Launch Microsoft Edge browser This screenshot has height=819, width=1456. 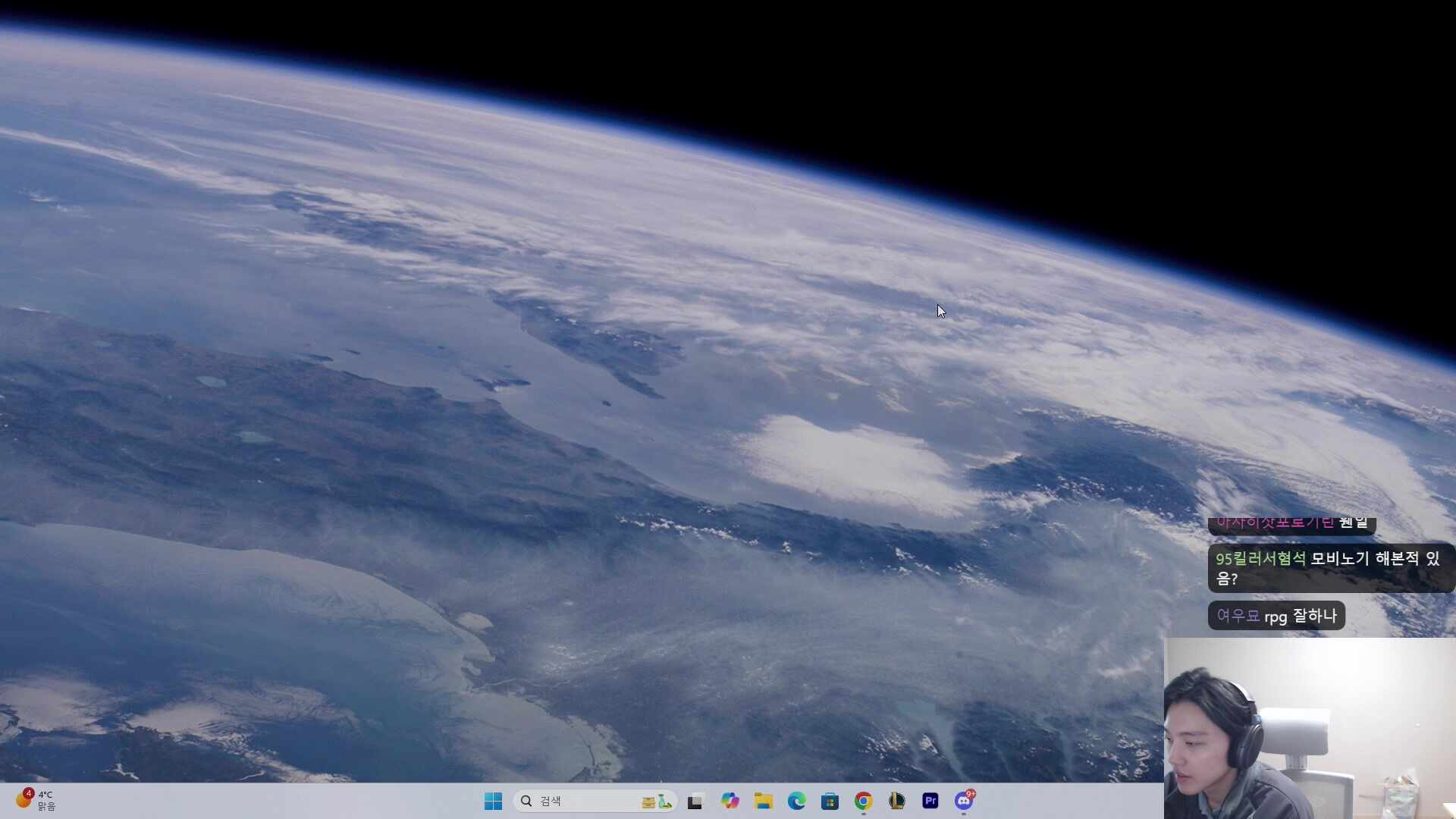coord(796,801)
